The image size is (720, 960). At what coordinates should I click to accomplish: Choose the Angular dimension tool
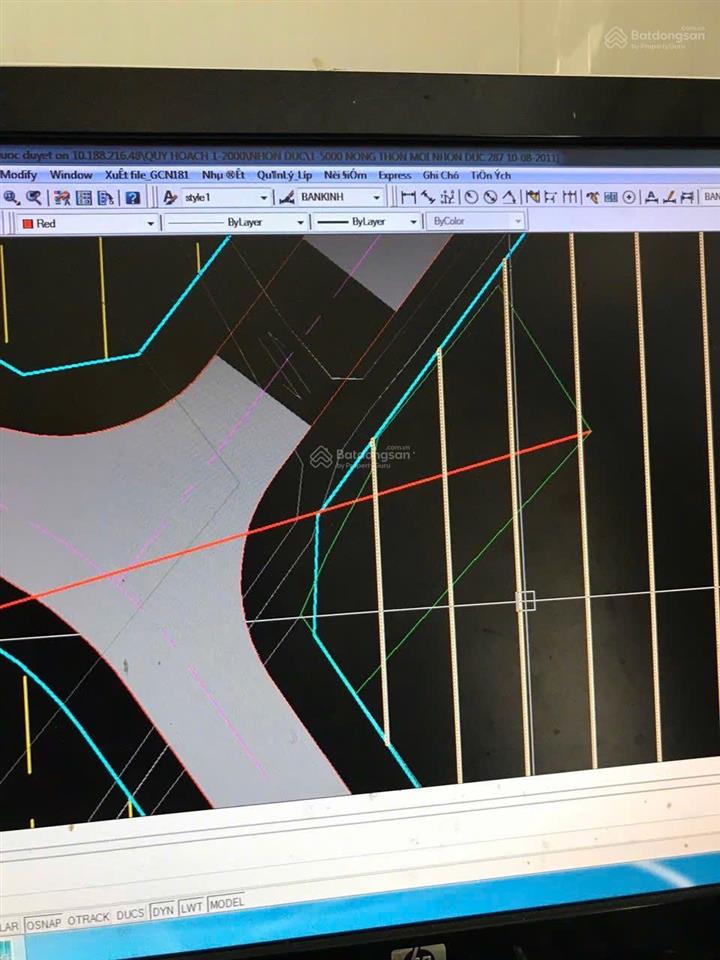pos(509,197)
